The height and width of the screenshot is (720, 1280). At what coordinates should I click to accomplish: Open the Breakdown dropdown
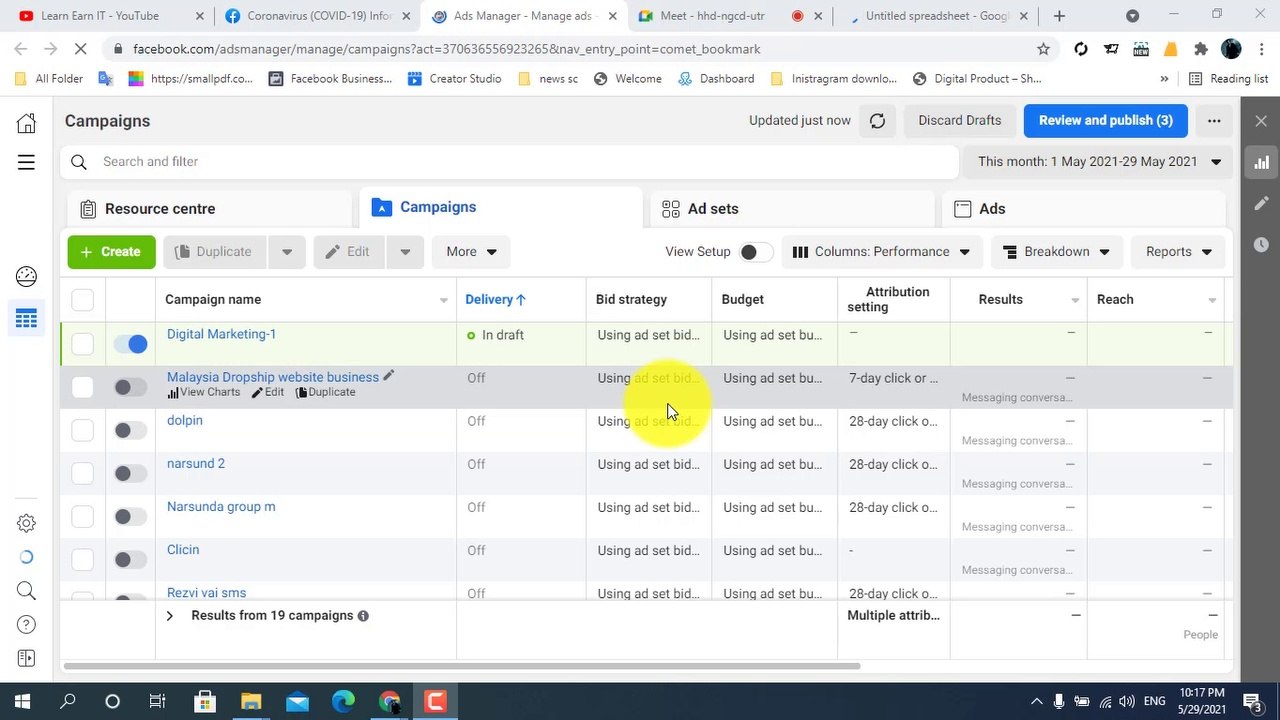1057,252
